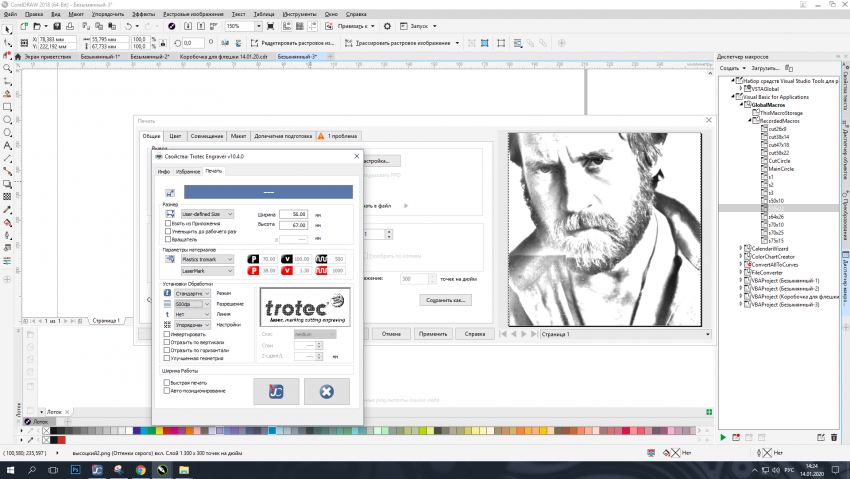Click the Ширина width input field
This screenshot has height=479, width=850.
point(293,214)
